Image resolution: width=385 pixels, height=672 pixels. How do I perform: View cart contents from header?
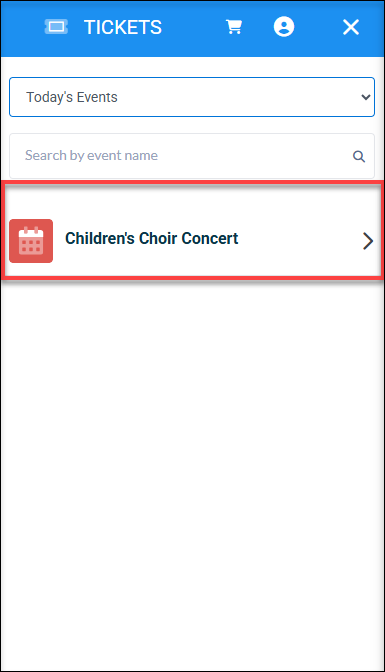coord(234,27)
